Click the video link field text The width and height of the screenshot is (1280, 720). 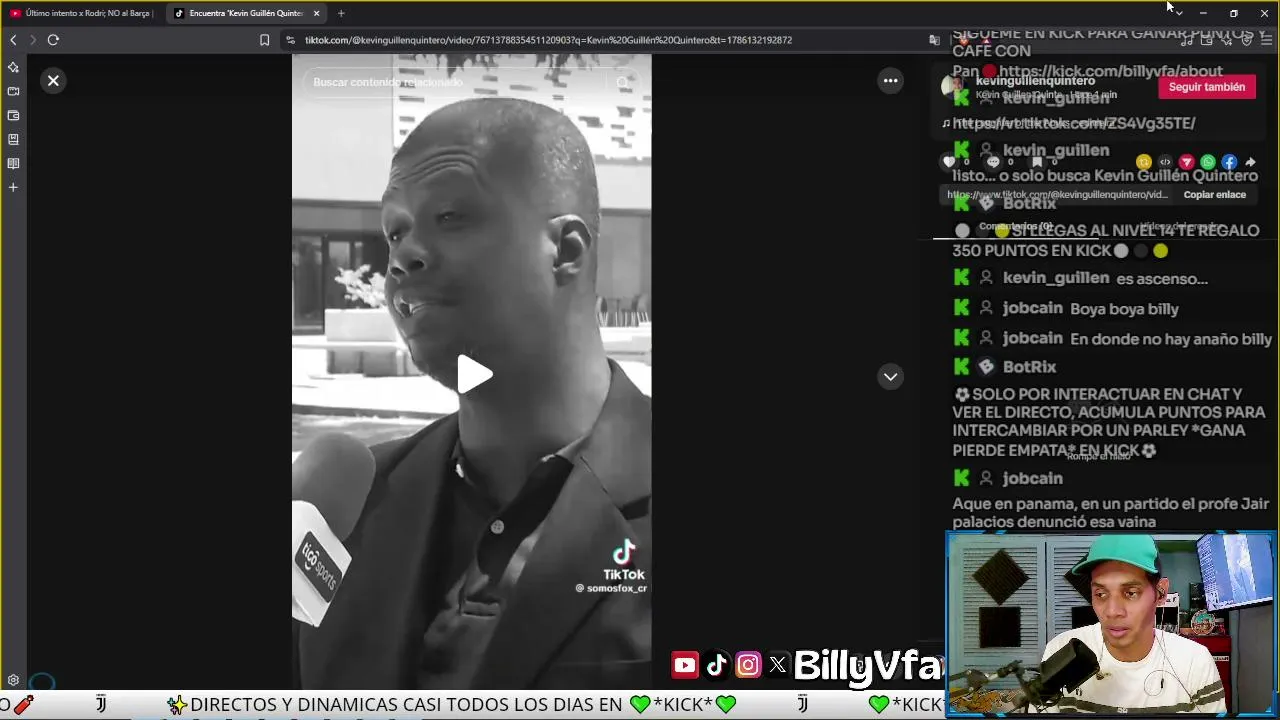point(1057,195)
